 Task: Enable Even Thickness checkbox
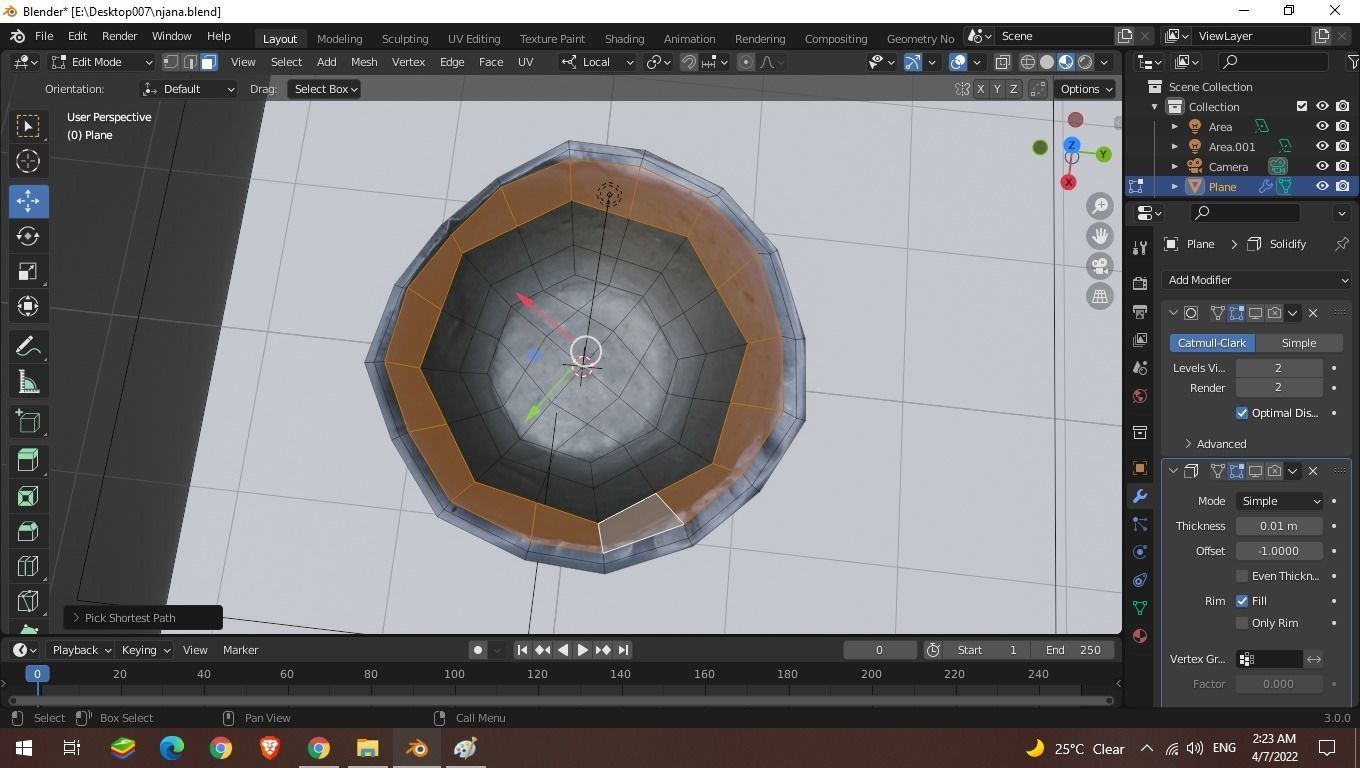[x=1242, y=576]
